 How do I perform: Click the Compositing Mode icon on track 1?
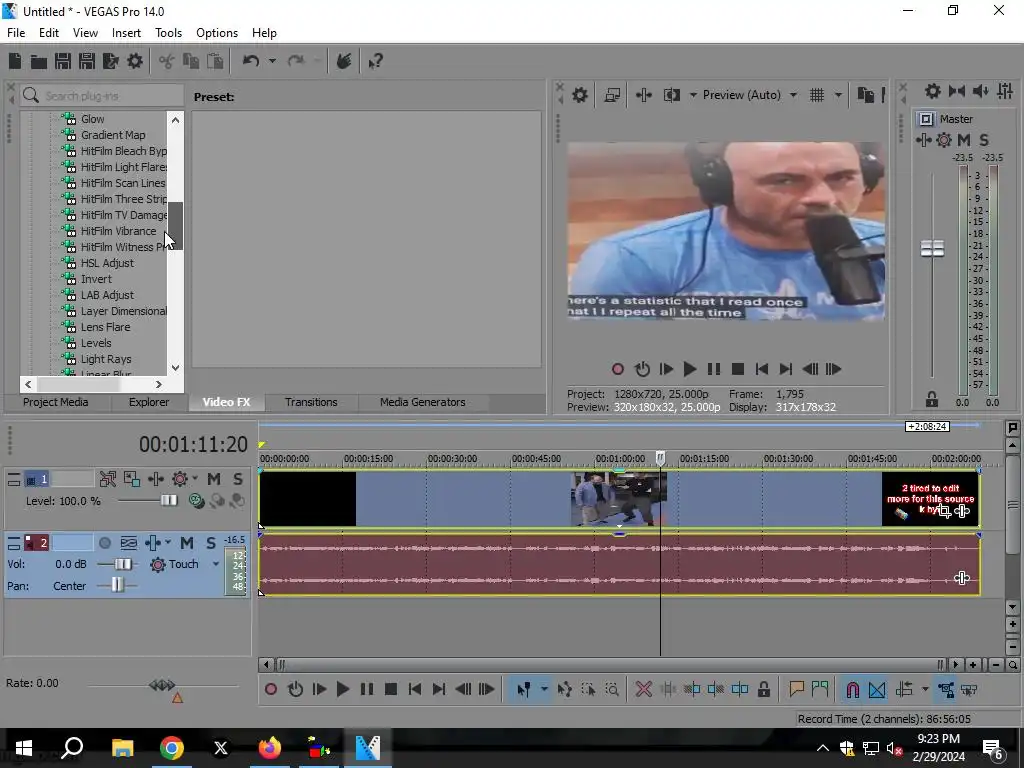click(x=197, y=500)
